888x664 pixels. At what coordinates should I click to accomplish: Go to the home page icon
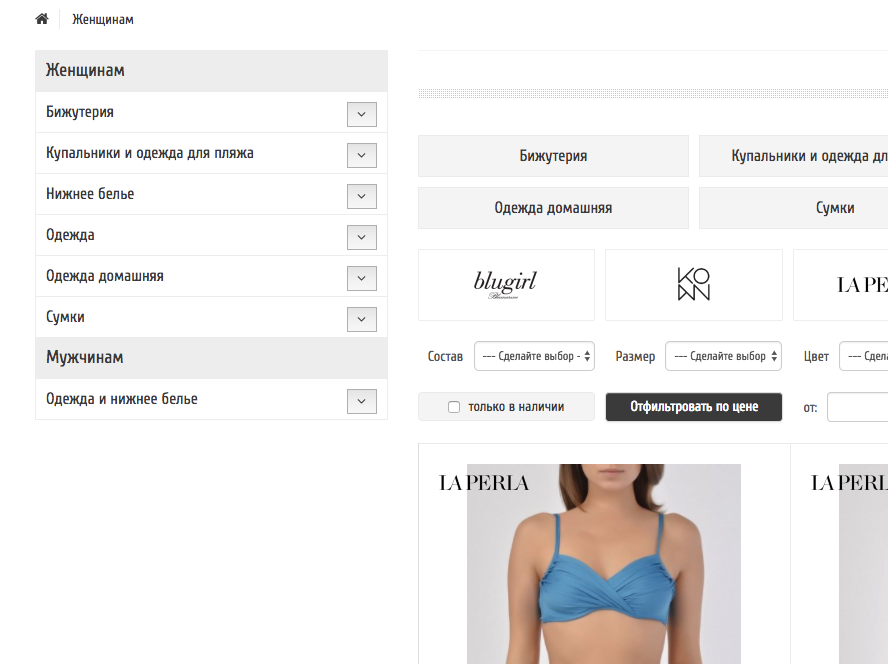click(x=42, y=19)
